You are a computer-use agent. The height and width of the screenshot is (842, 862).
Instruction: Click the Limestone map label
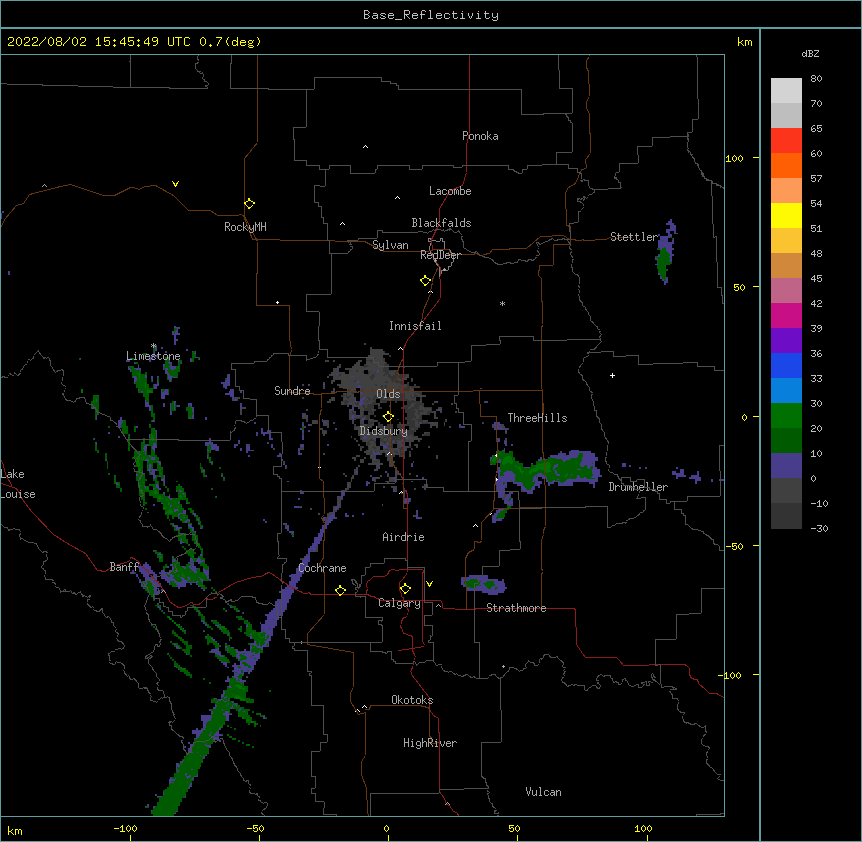click(x=153, y=356)
